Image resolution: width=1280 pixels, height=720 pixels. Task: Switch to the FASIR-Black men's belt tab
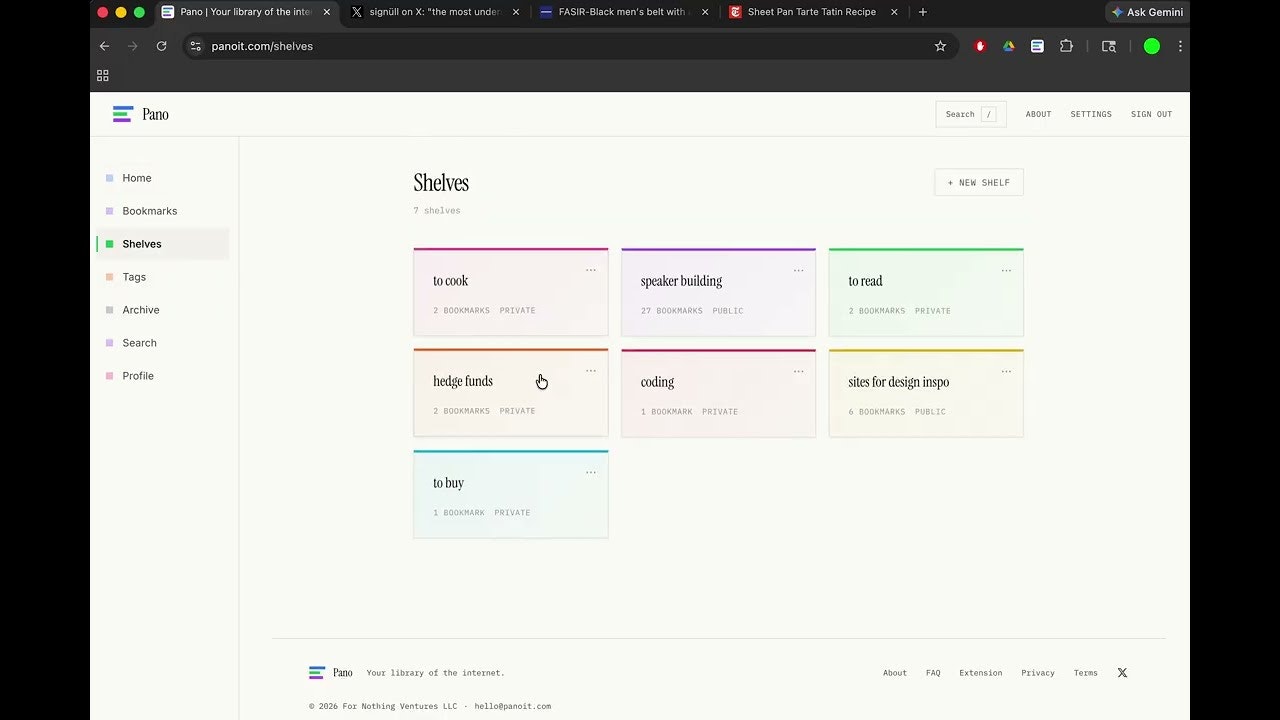(623, 12)
